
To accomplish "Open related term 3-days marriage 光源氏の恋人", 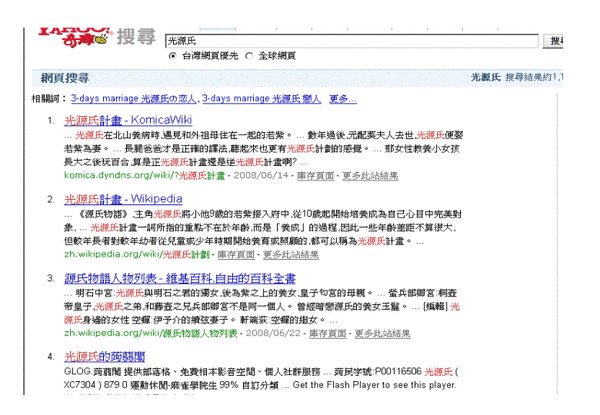I will click(134, 99).
